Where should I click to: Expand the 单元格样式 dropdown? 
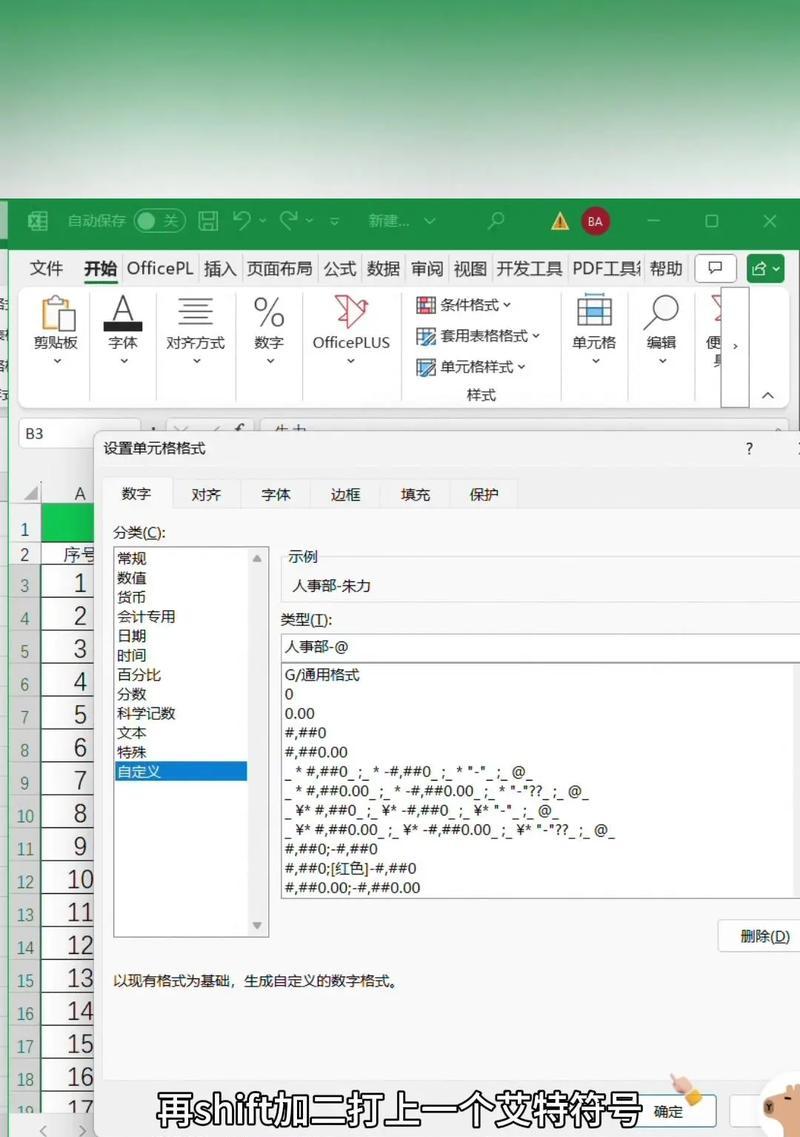[471, 367]
